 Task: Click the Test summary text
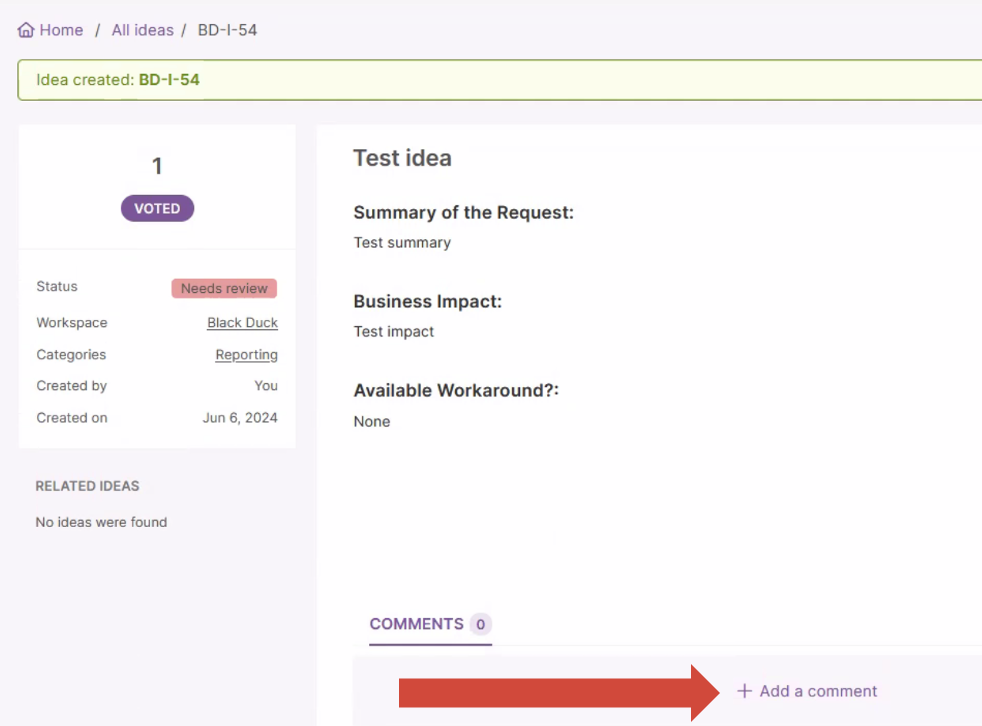402,242
